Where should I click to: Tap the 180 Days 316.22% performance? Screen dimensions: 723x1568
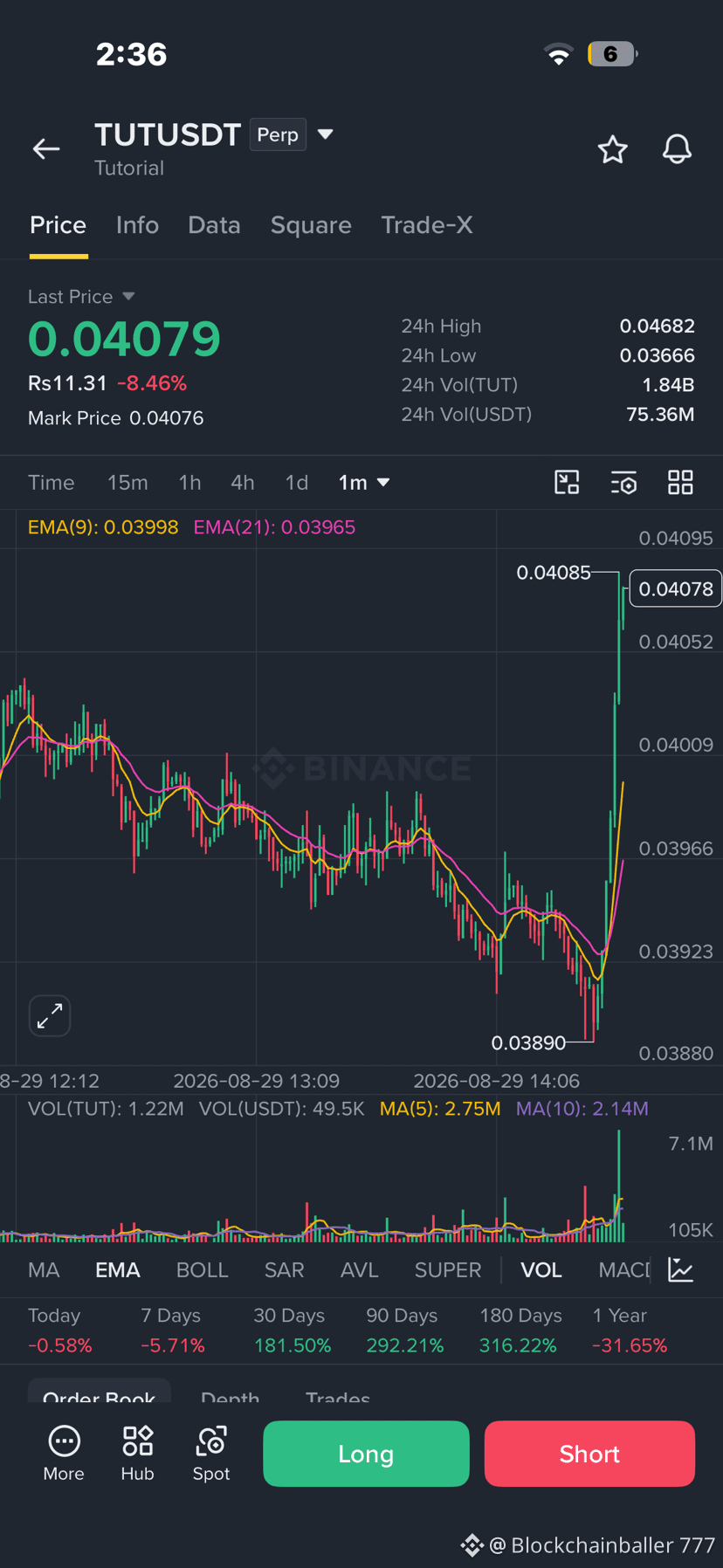click(520, 1331)
